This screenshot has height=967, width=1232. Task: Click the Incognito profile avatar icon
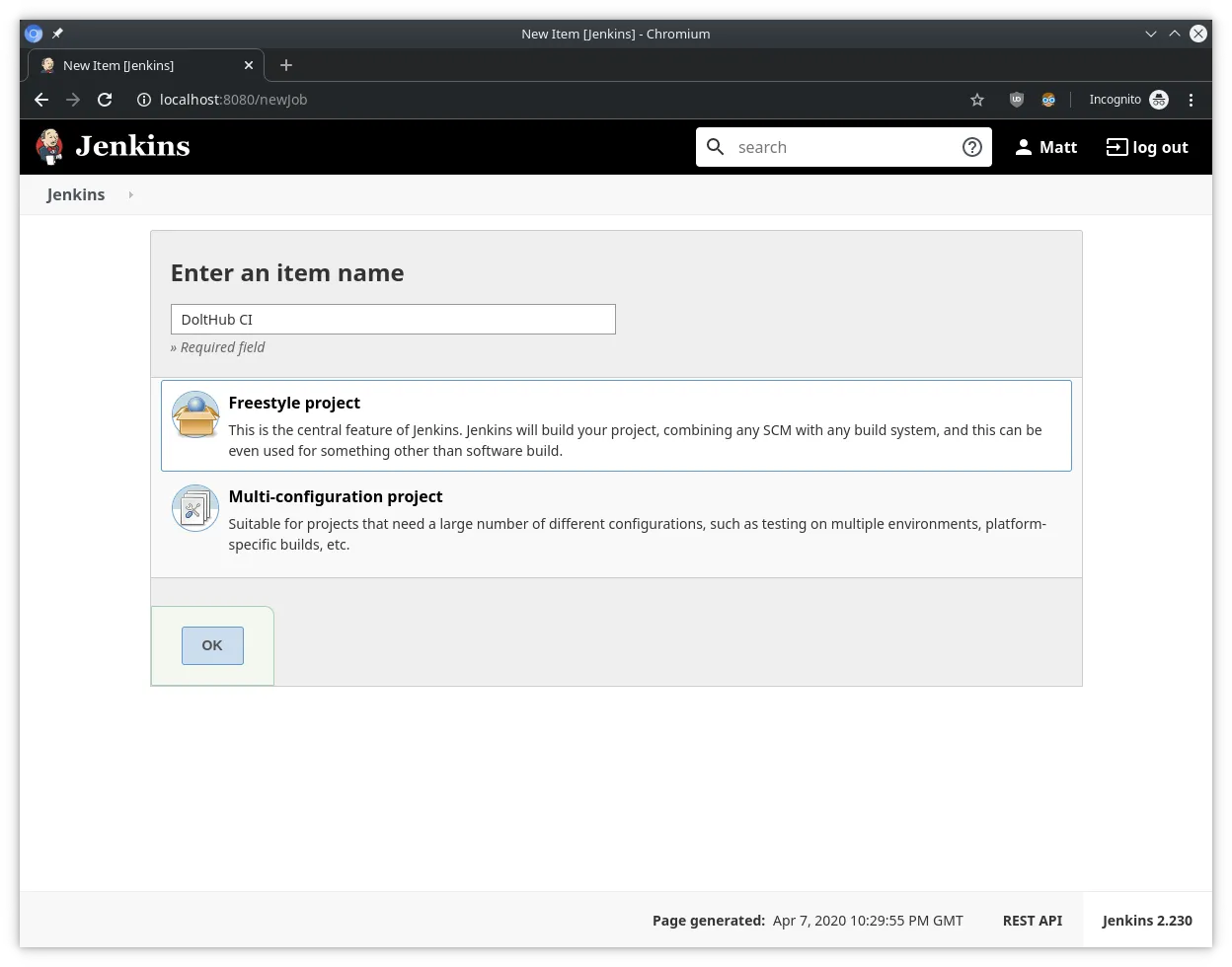(1159, 99)
